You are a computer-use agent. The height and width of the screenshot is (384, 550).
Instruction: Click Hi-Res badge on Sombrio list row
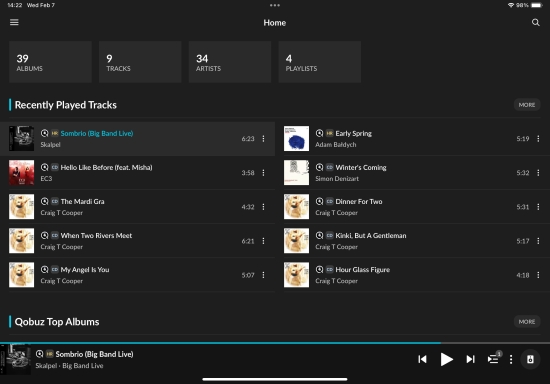(x=55, y=133)
